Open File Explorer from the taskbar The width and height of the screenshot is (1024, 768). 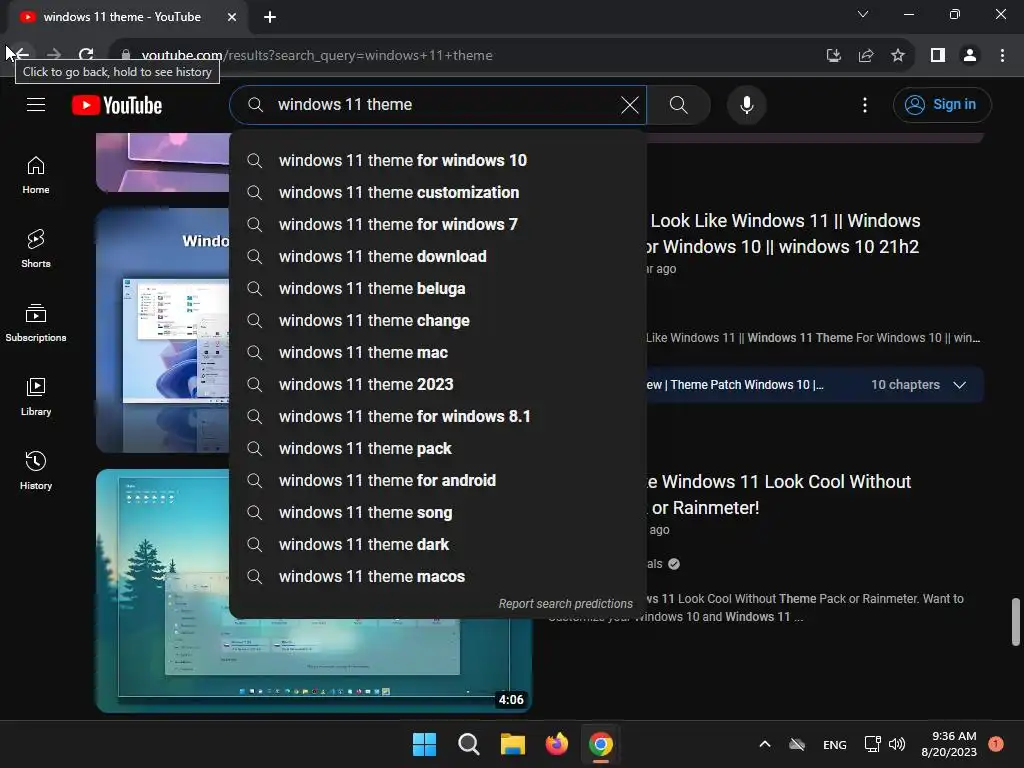[513, 744]
